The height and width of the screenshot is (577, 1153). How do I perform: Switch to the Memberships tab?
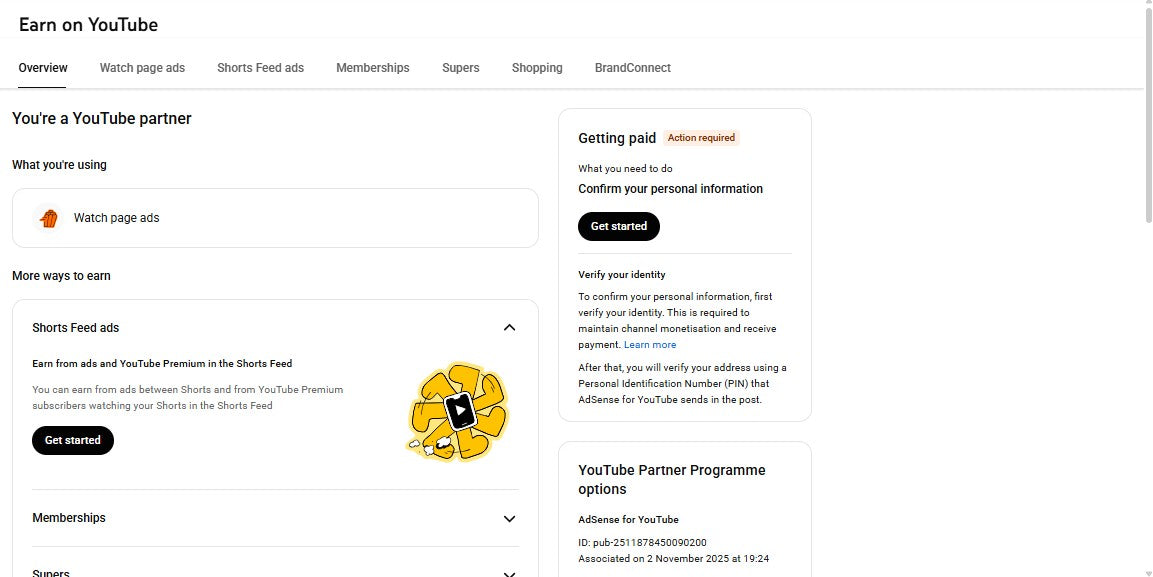pyautogui.click(x=372, y=67)
